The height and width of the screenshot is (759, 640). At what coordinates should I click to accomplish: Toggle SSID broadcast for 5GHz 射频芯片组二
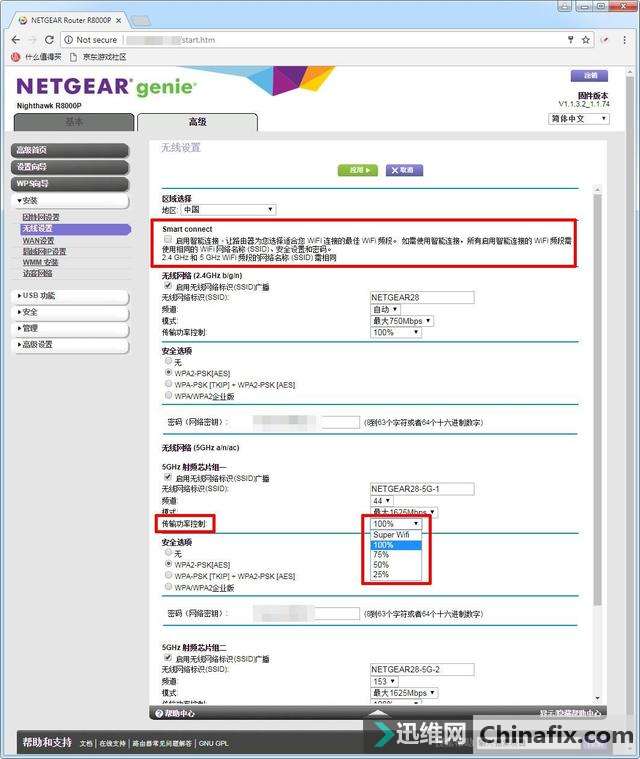(x=168, y=658)
